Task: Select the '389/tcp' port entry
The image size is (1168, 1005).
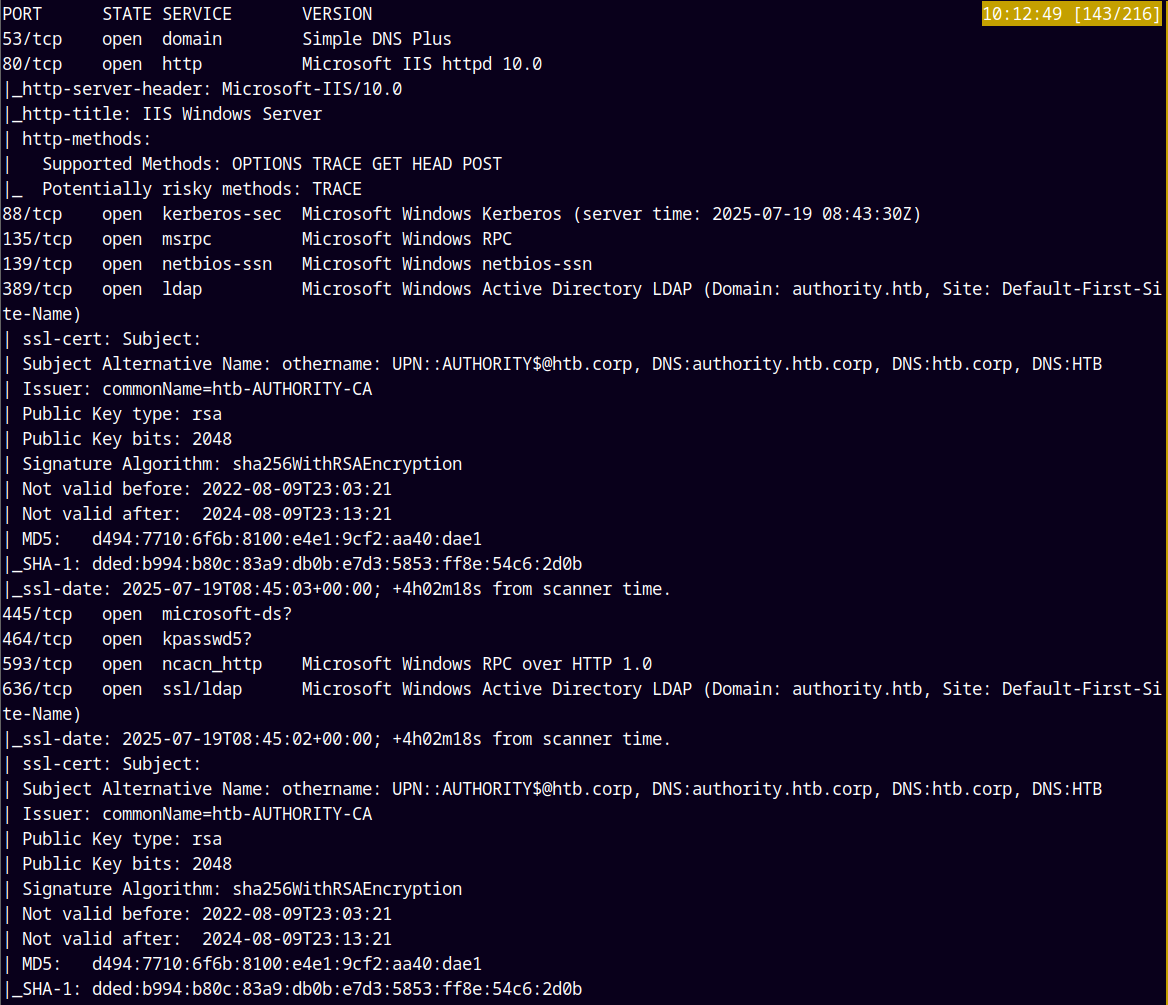Action: [37, 289]
